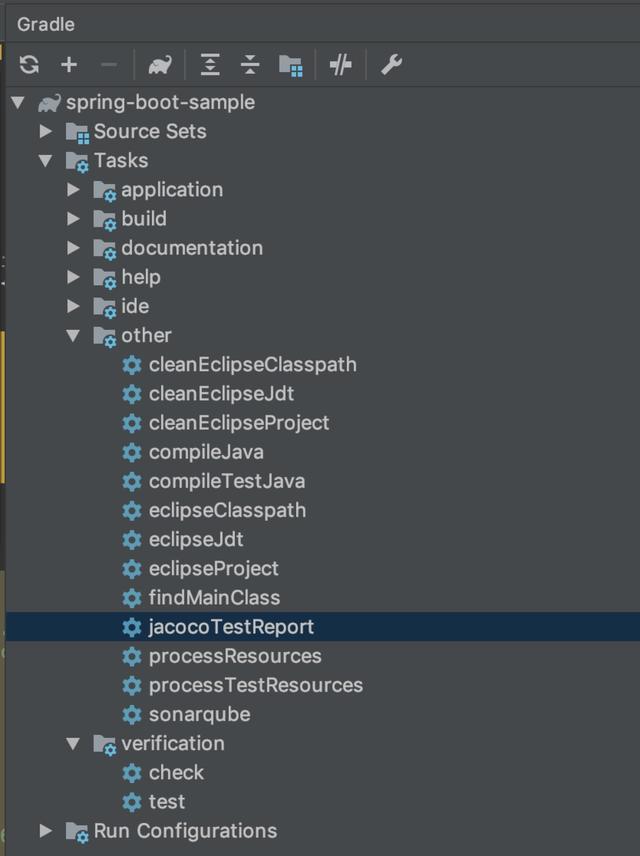Click the Gradle panel title

pyautogui.click(x=46, y=23)
